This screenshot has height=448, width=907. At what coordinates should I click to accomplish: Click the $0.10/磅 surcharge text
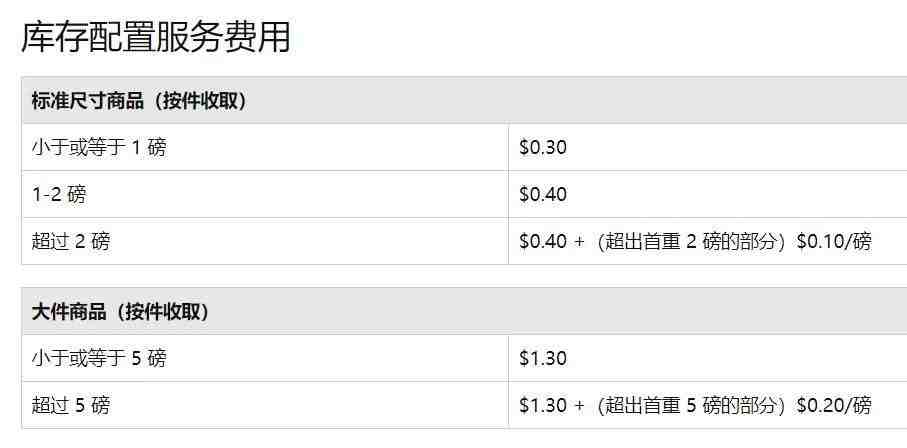(834, 241)
